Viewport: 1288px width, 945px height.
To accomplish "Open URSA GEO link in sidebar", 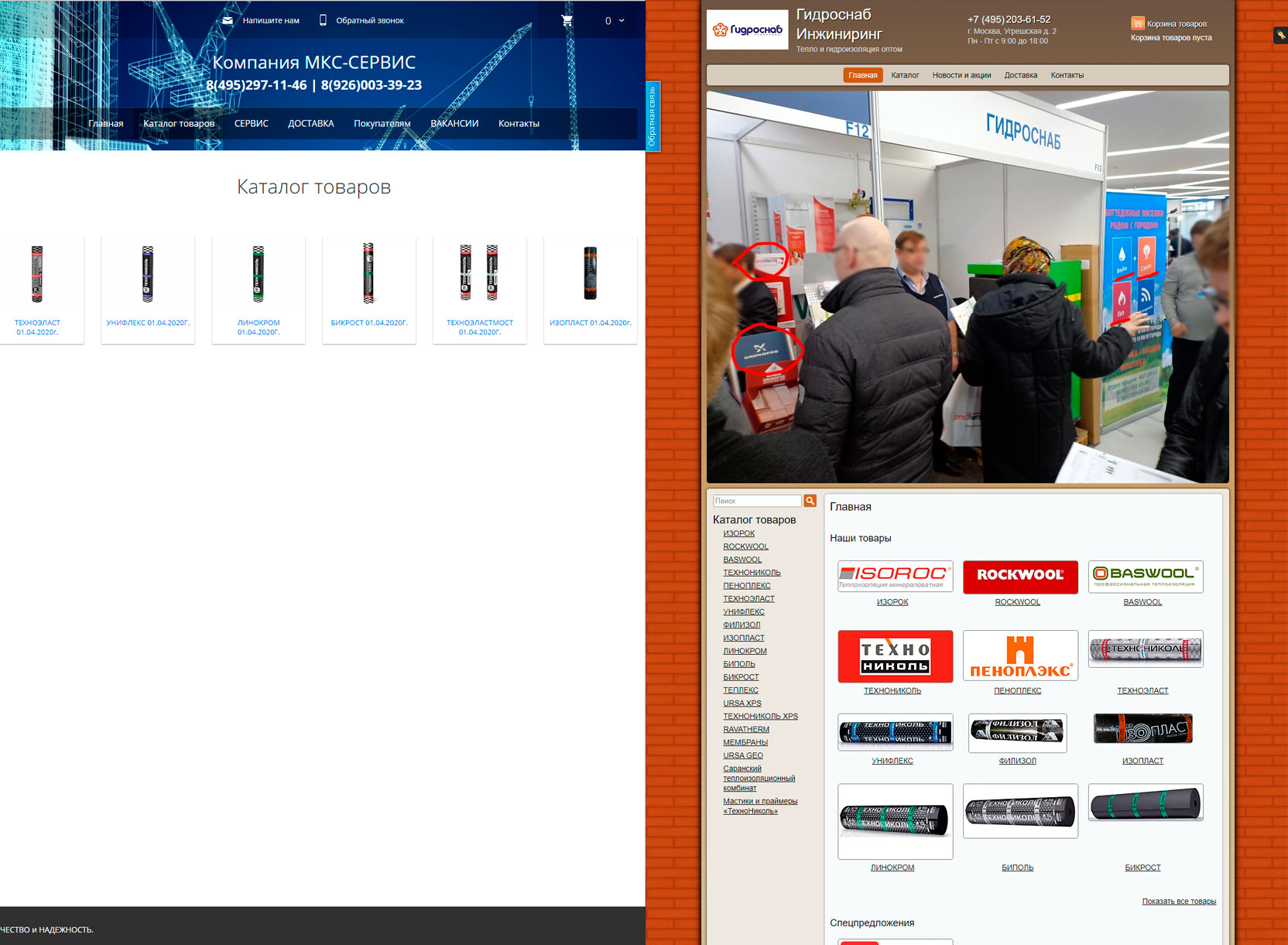I will click(743, 756).
